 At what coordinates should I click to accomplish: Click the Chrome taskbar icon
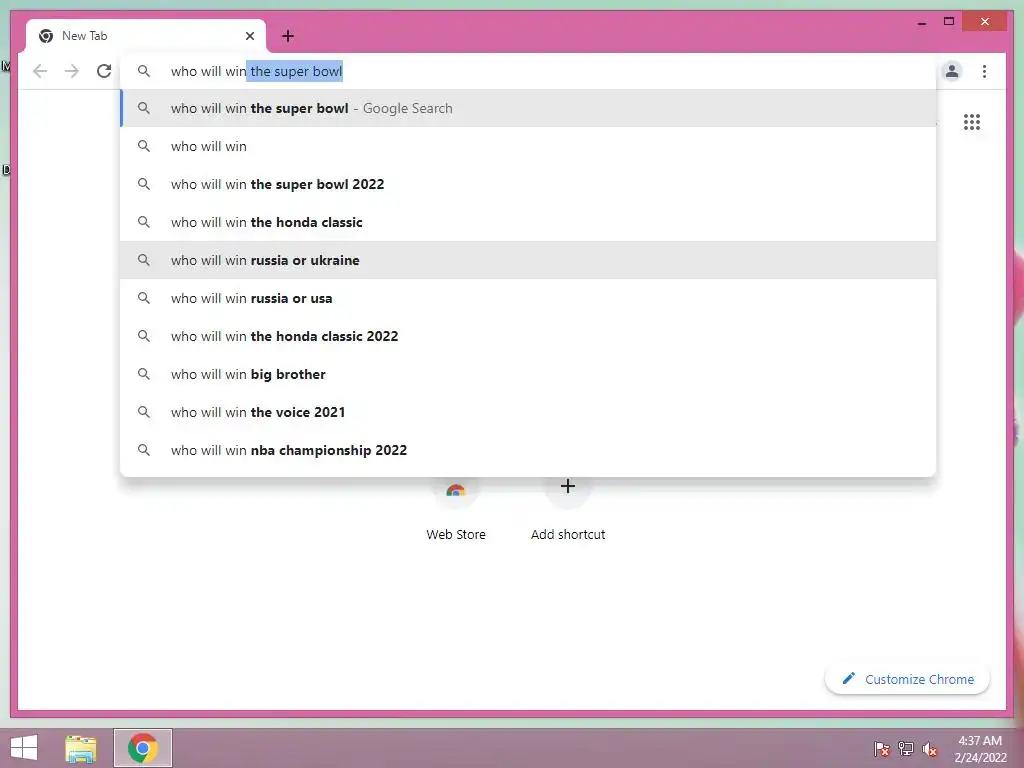(x=143, y=748)
